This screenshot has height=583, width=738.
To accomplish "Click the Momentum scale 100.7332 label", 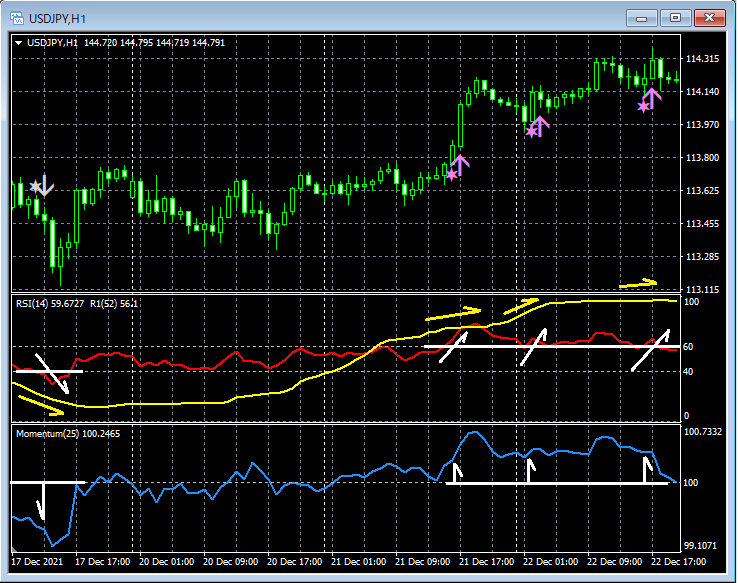I will pos(702,432).
